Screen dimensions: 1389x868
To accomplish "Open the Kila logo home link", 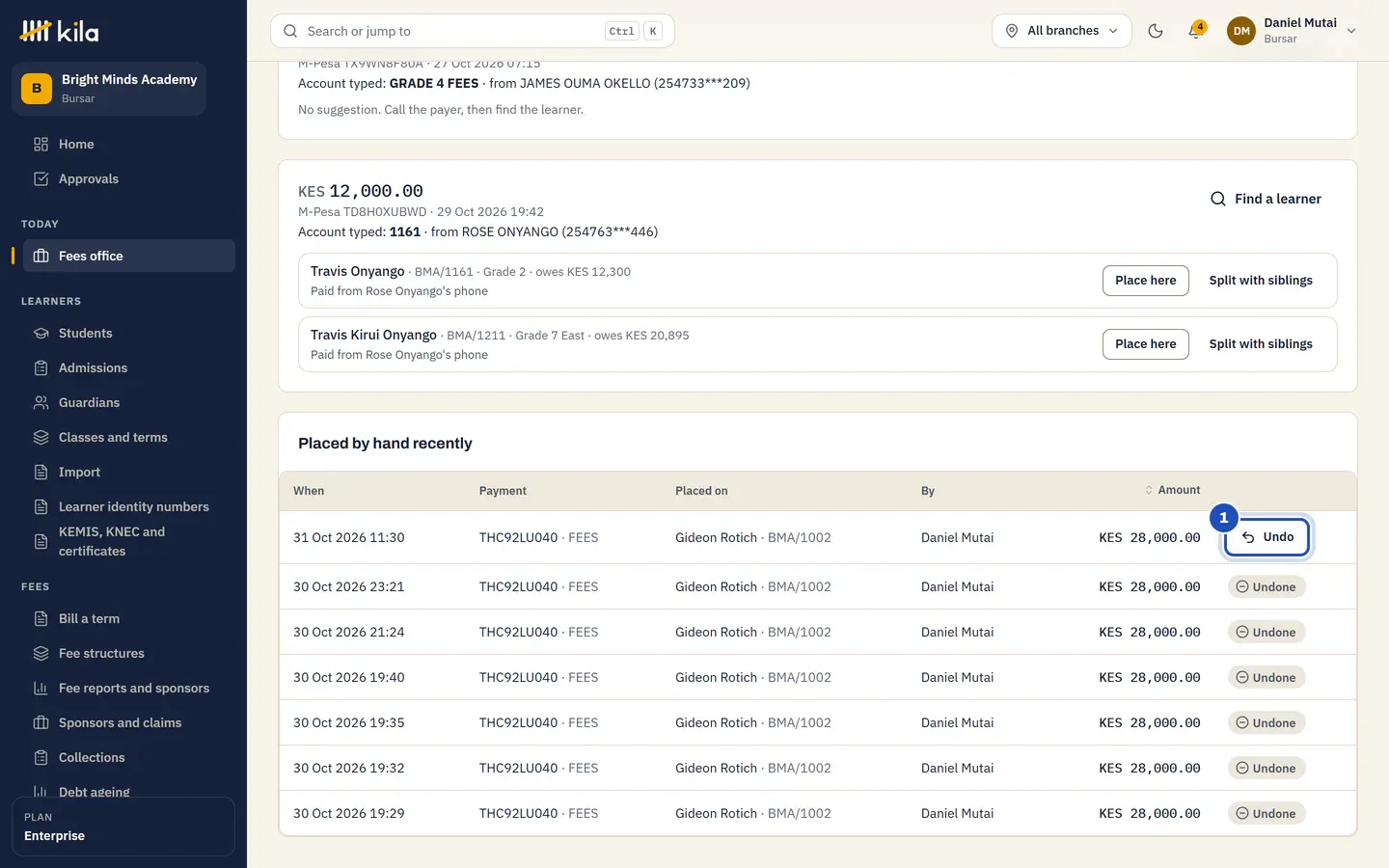I will (x=60, y=31).
